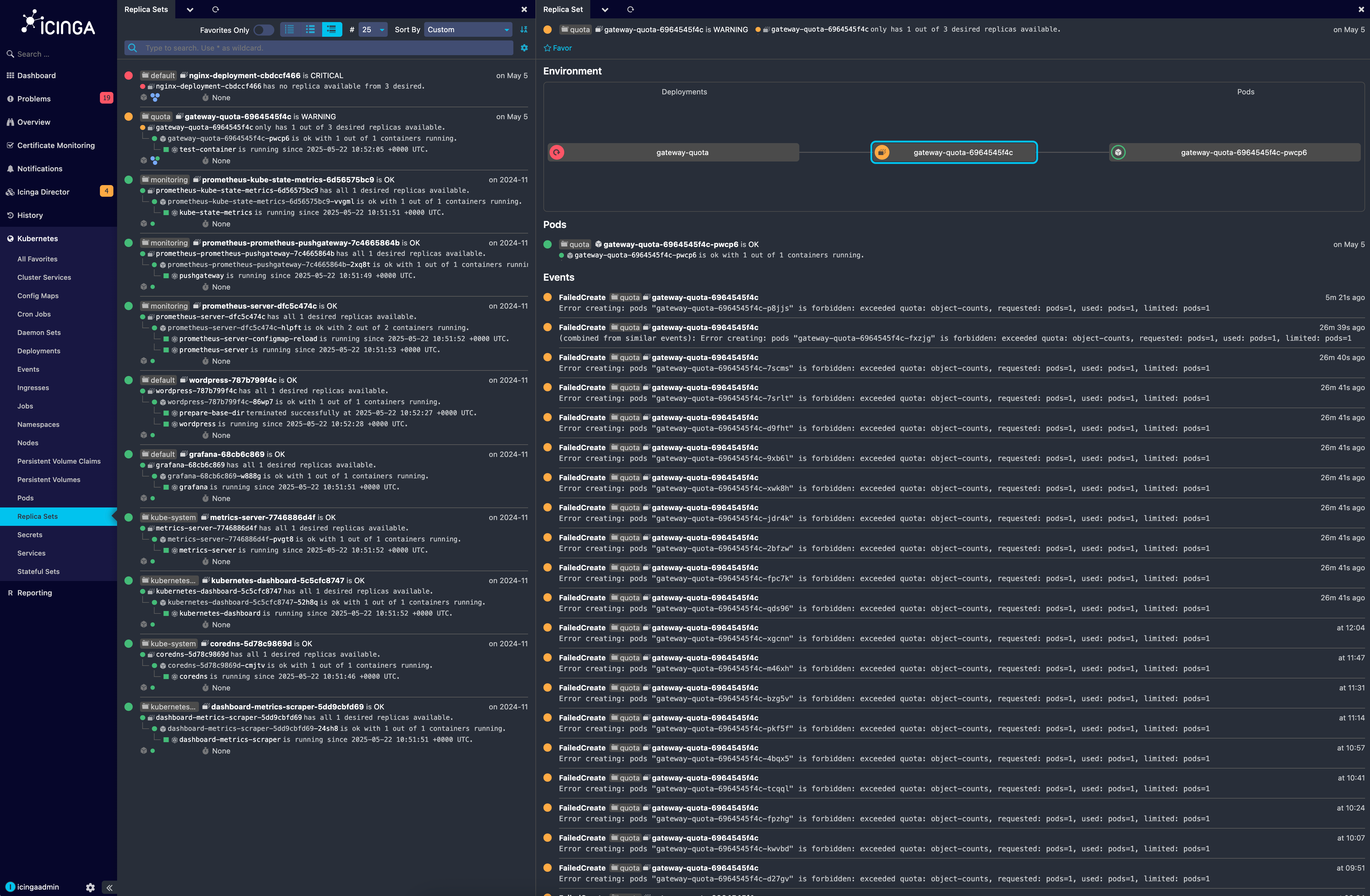
Task: Open Persistent Volume Claims list
Action: tap(59, 461)
